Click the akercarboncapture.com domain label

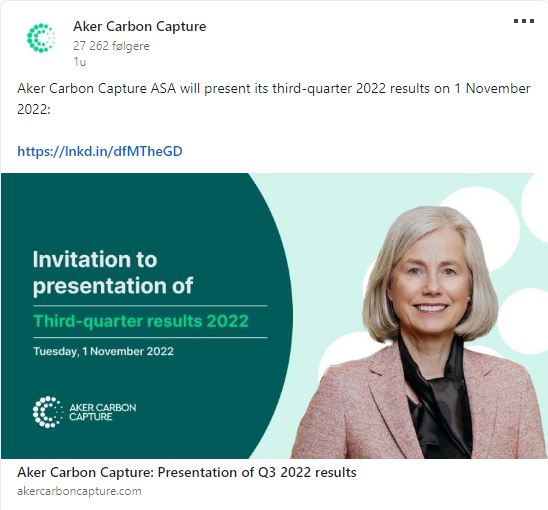point(79,491)
